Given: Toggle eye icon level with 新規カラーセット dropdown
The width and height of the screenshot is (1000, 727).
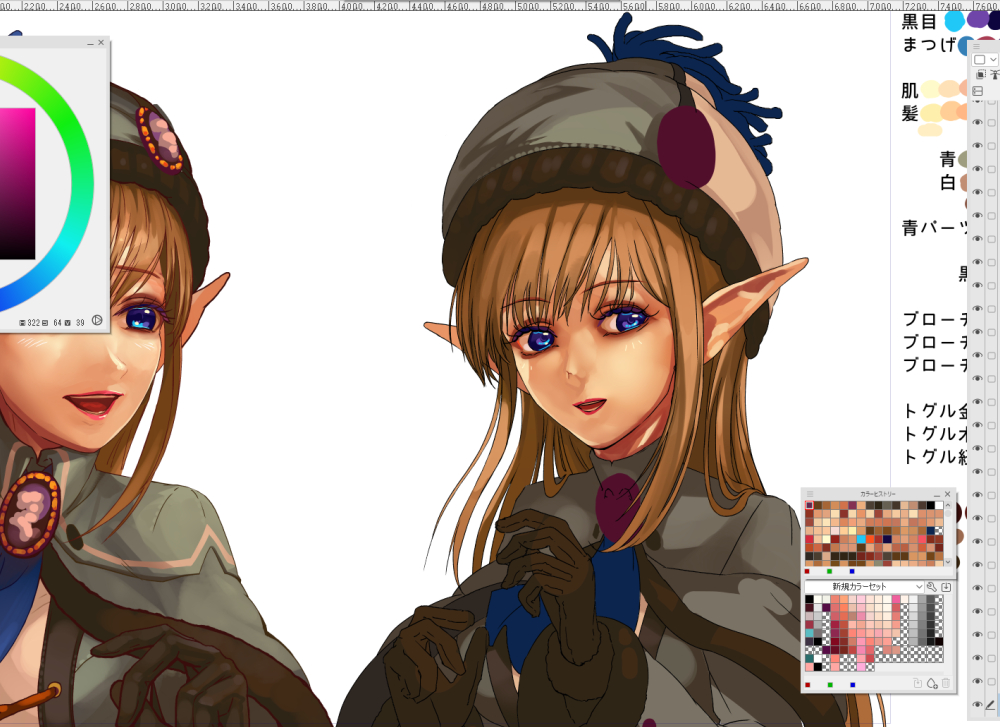Looking at the screenshot, I should (x=977, y=587).
